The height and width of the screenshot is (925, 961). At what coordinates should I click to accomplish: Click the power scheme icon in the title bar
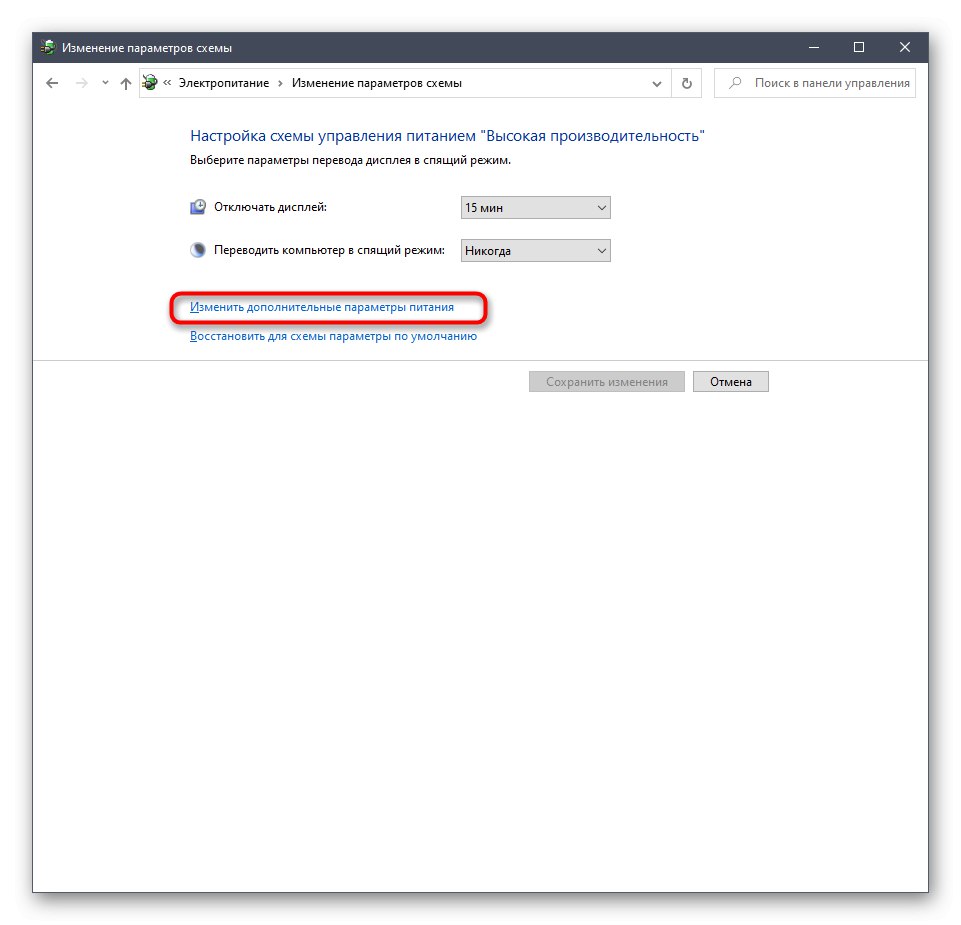pyautogui.click(x=46, y=46)
